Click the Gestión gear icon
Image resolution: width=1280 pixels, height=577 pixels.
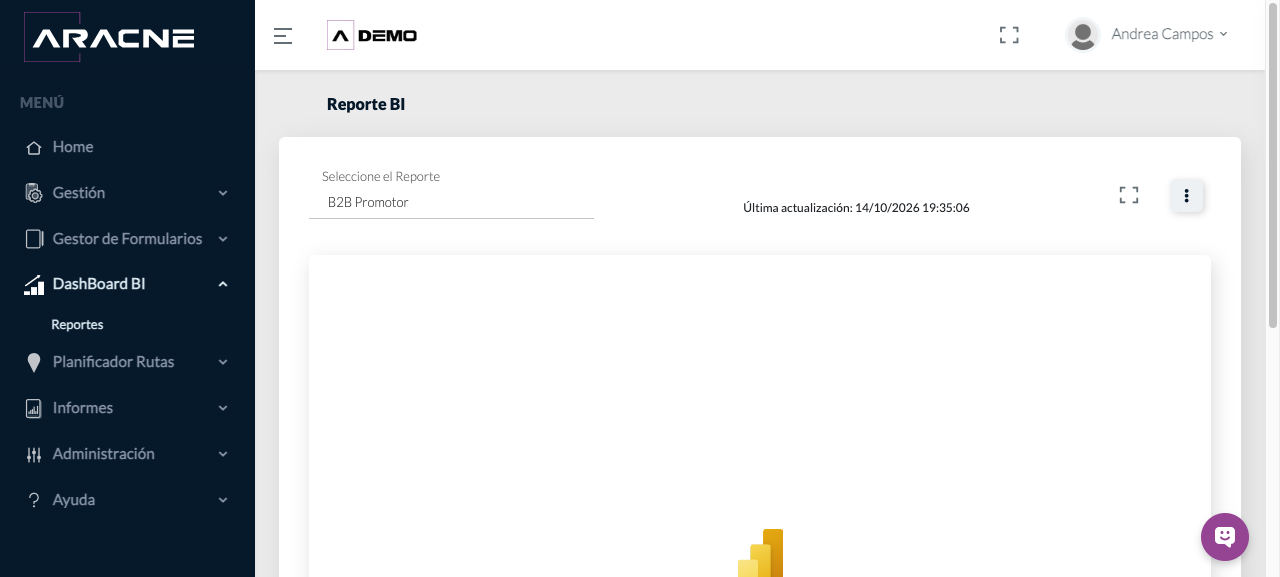pyautogui.click(x=34, y=193)
